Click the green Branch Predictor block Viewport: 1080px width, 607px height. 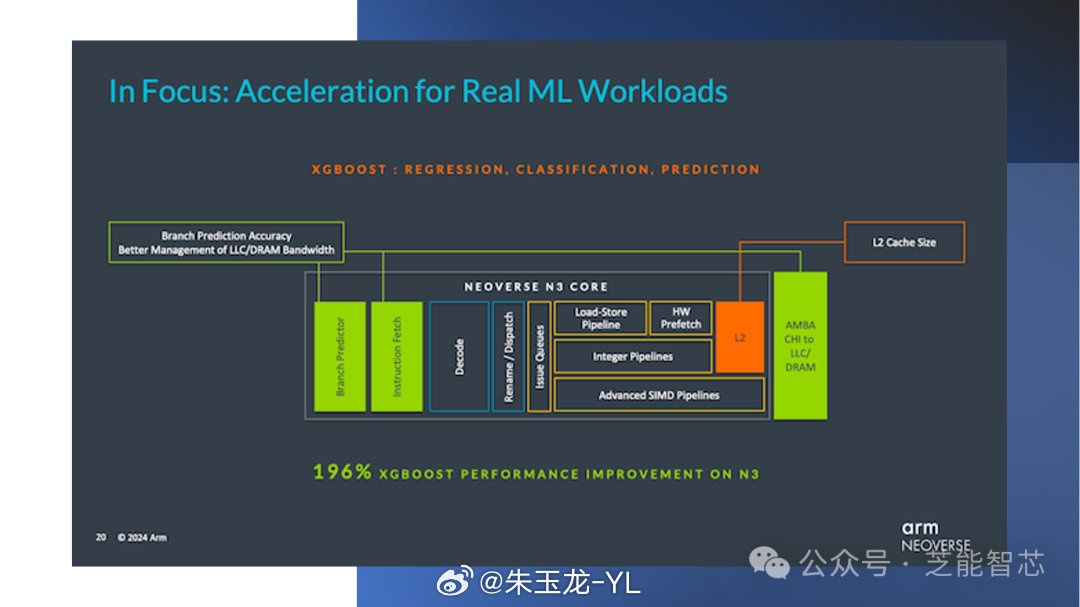340,356
